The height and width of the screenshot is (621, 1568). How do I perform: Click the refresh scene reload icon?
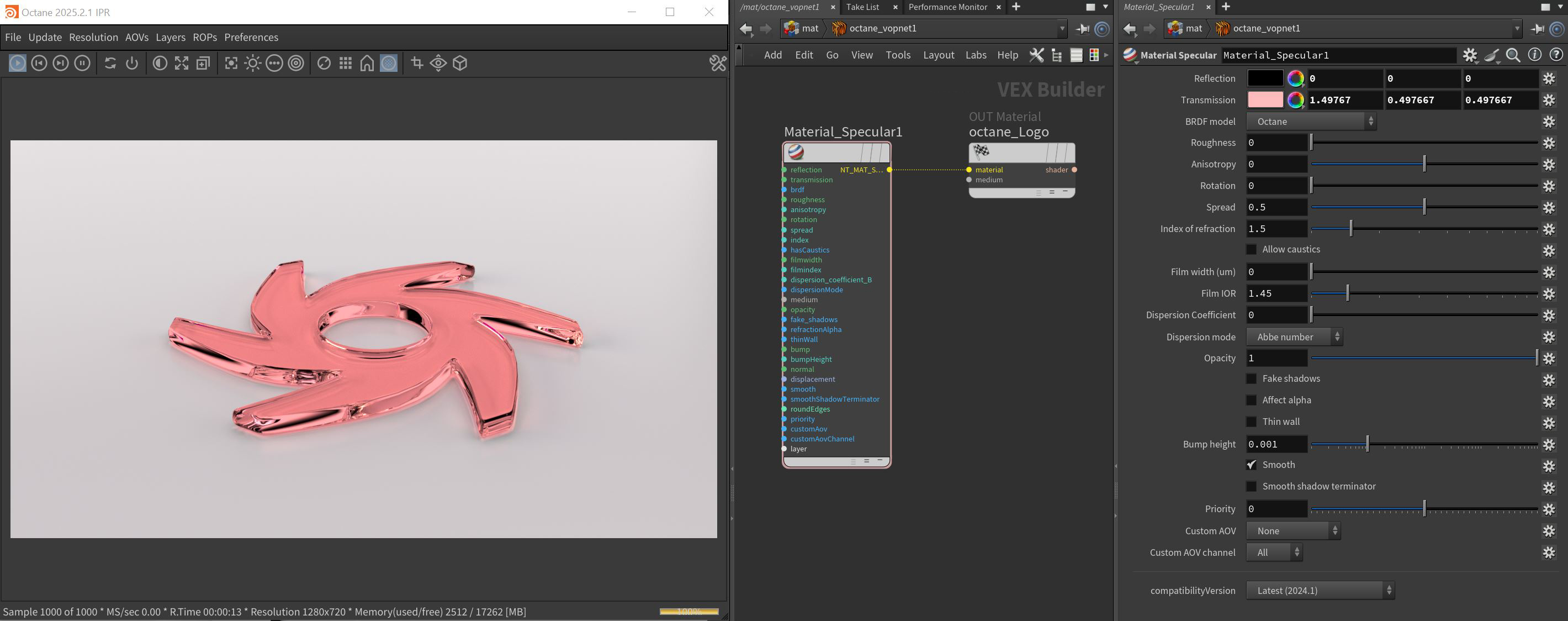110,63
